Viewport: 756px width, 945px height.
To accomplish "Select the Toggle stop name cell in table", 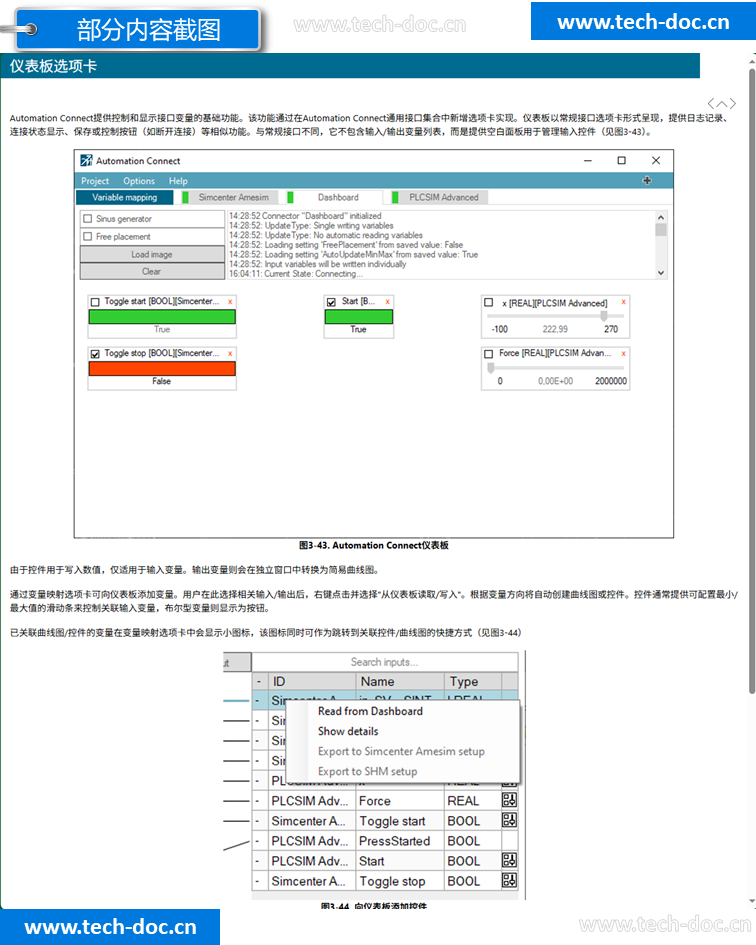I will [400, 881].
